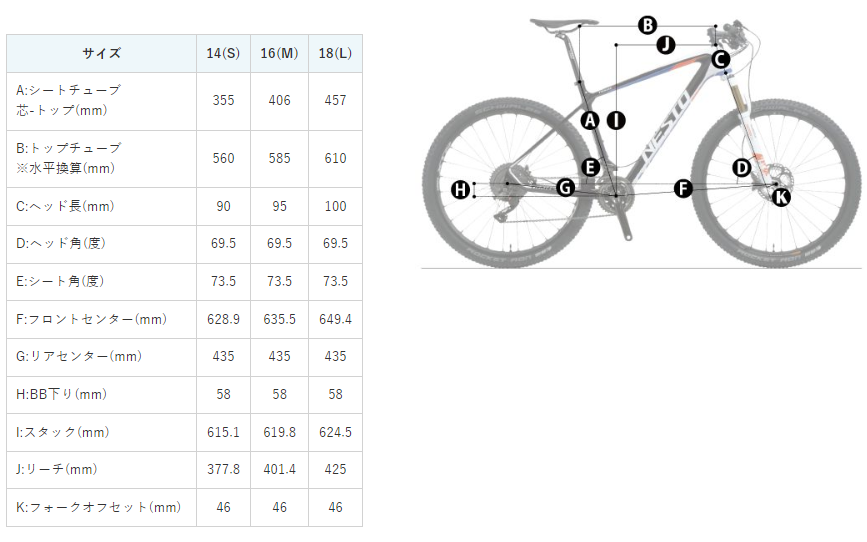Click the A marker on the seat tube
Image resolution: width=867 pixels, height=542 pixels.
590,120
